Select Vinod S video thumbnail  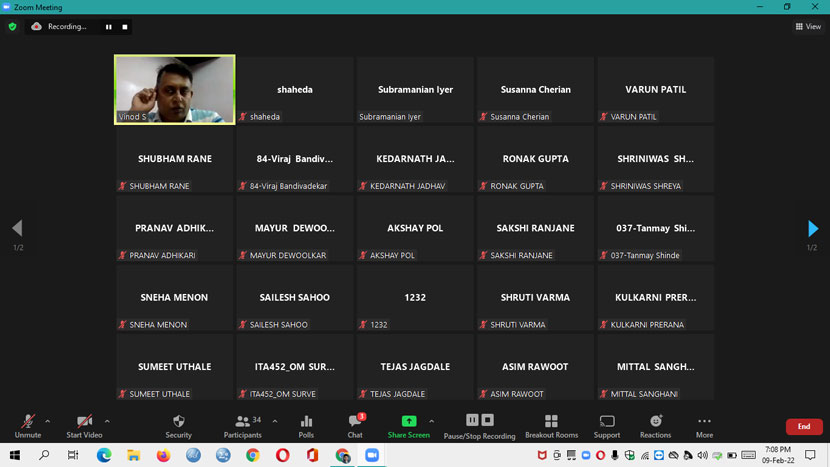(x=175, y=89)
